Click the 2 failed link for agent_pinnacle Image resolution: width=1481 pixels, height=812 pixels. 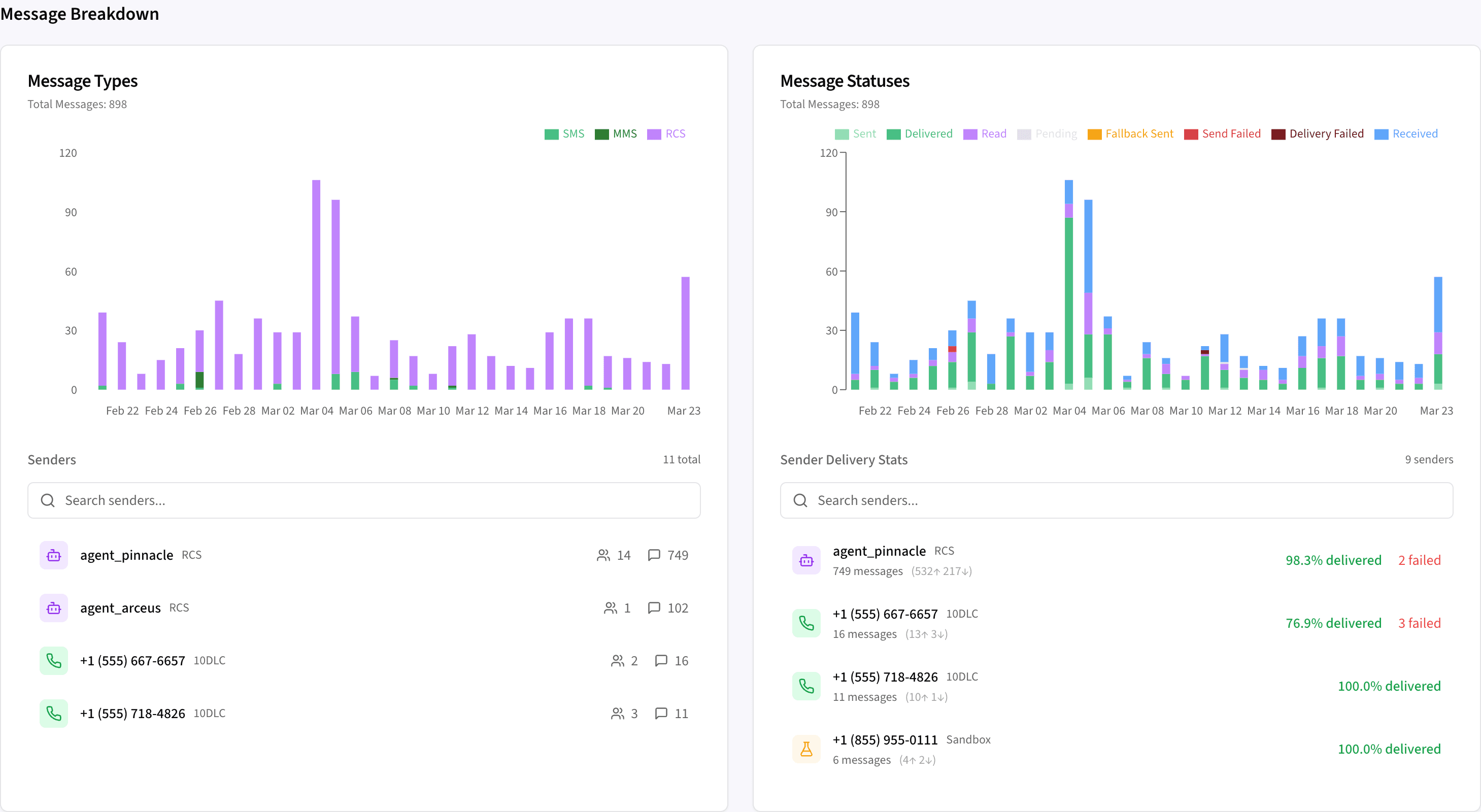pos(1420,560)
